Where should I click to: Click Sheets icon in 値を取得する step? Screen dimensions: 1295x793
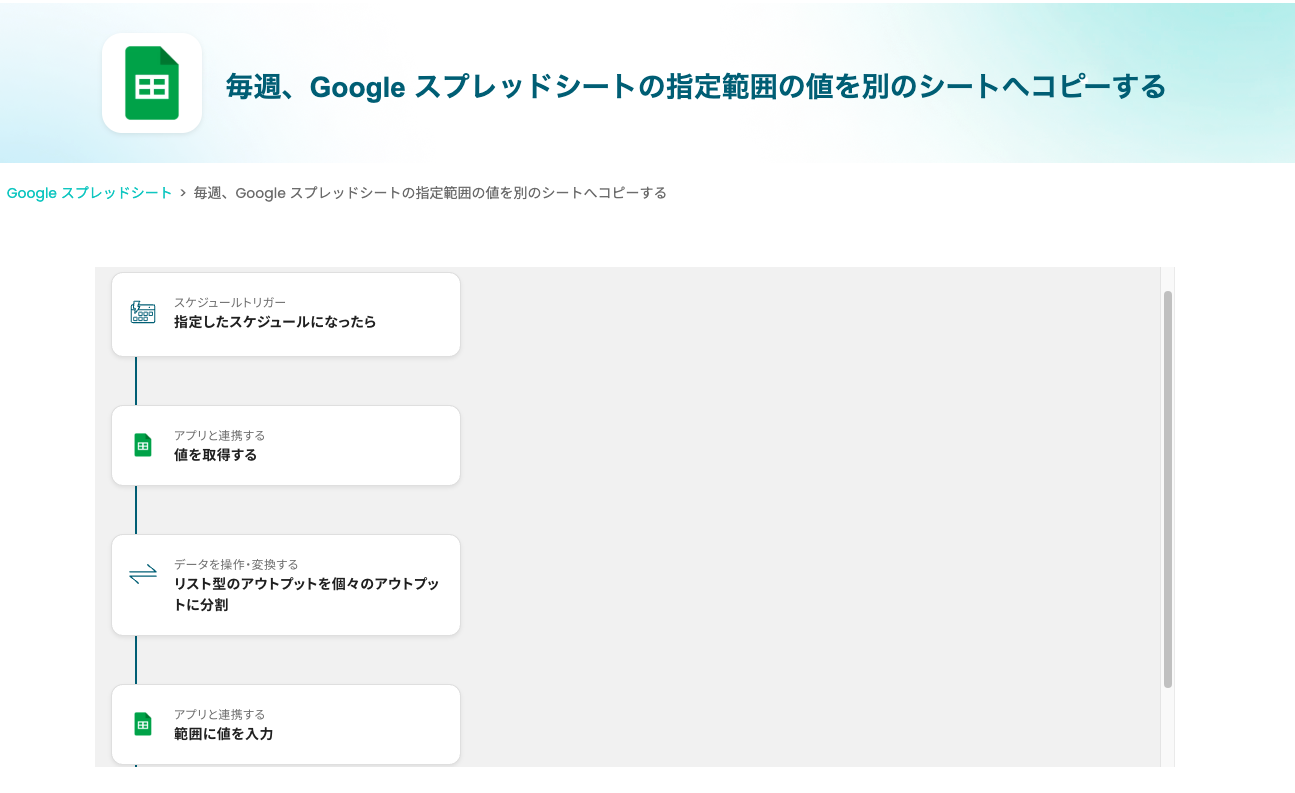[x=143, y=446]
